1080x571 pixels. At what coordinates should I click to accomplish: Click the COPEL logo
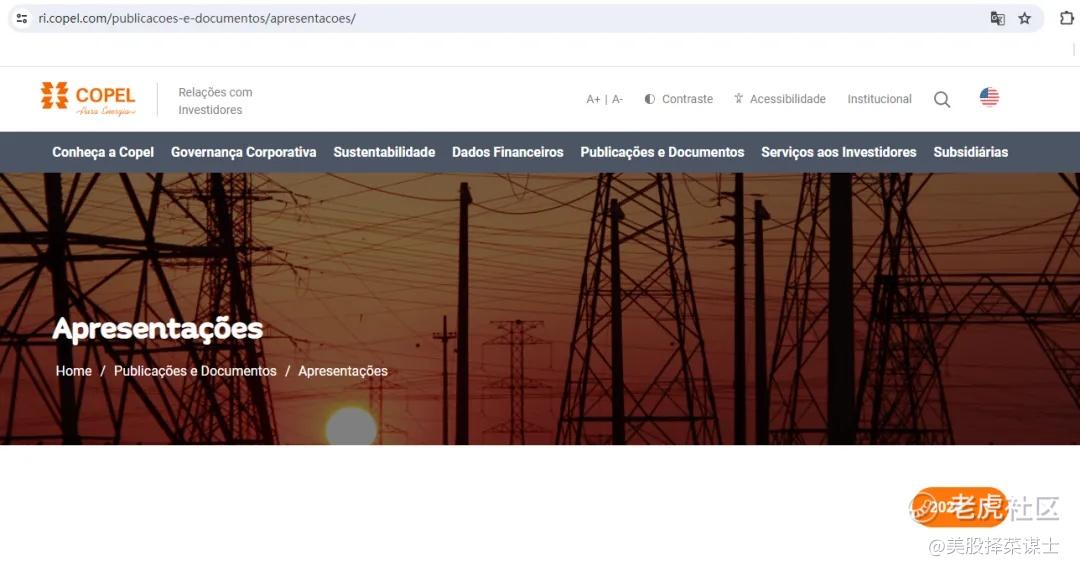click(88, 99)
